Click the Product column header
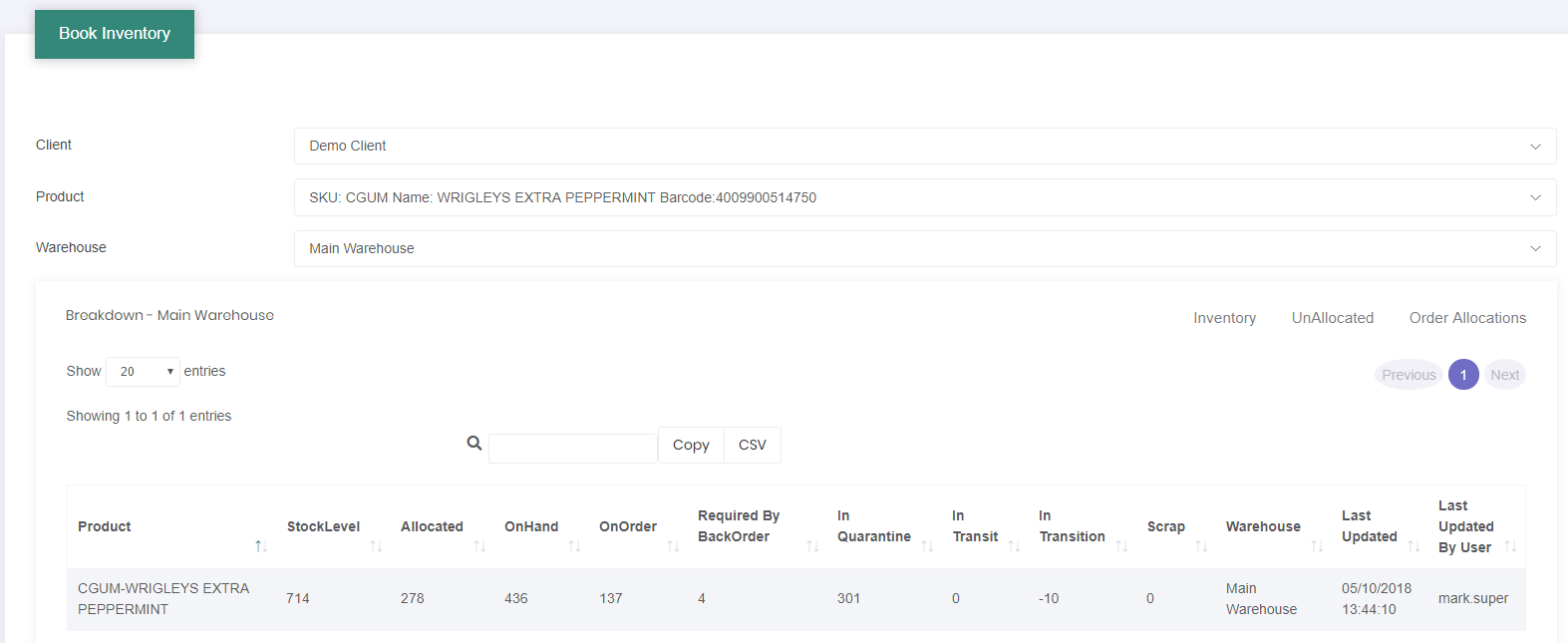 [105, 526]
